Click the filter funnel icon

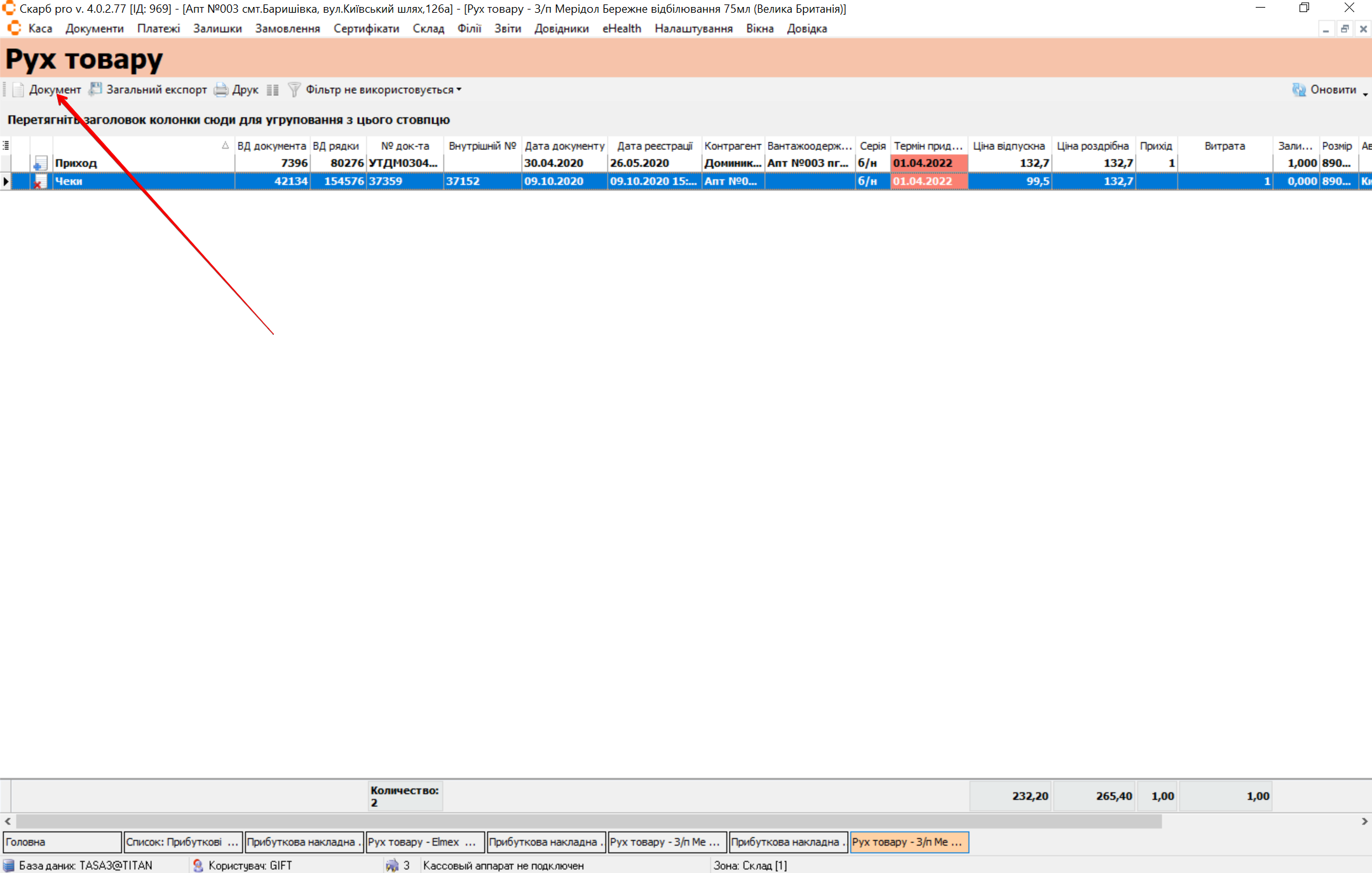[x=294, y=90]
